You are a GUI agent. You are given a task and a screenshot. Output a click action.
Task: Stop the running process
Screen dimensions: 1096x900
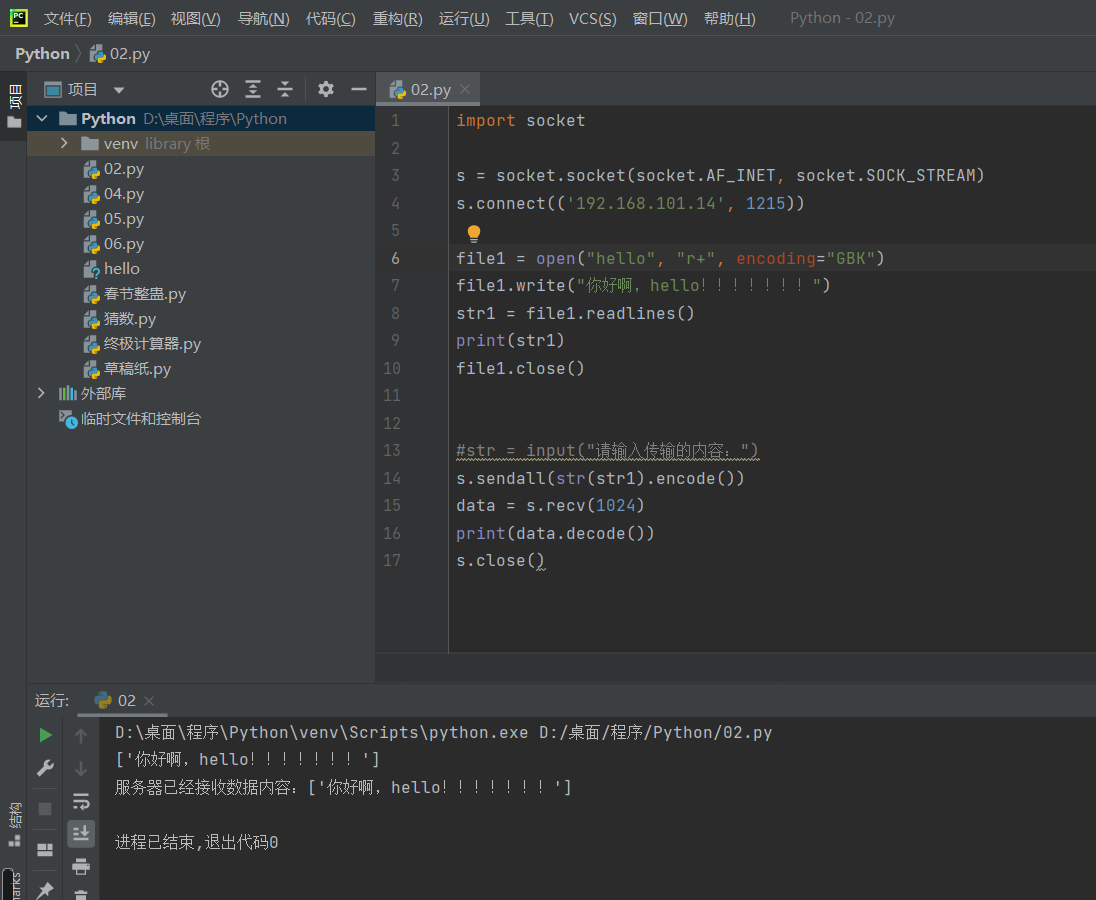(x=45, y=808)
